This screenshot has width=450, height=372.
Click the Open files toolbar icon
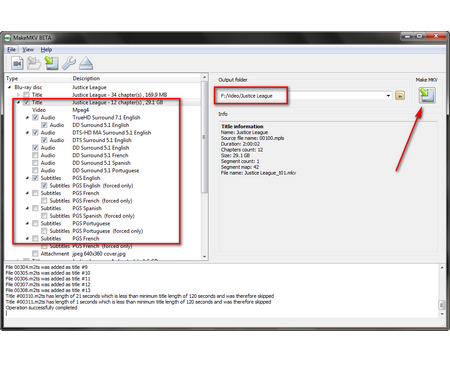coord(17,63)
